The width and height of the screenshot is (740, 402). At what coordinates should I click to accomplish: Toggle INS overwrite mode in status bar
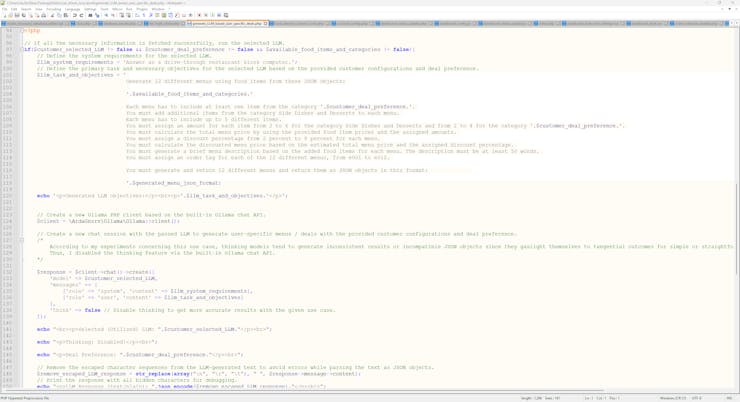730,398
